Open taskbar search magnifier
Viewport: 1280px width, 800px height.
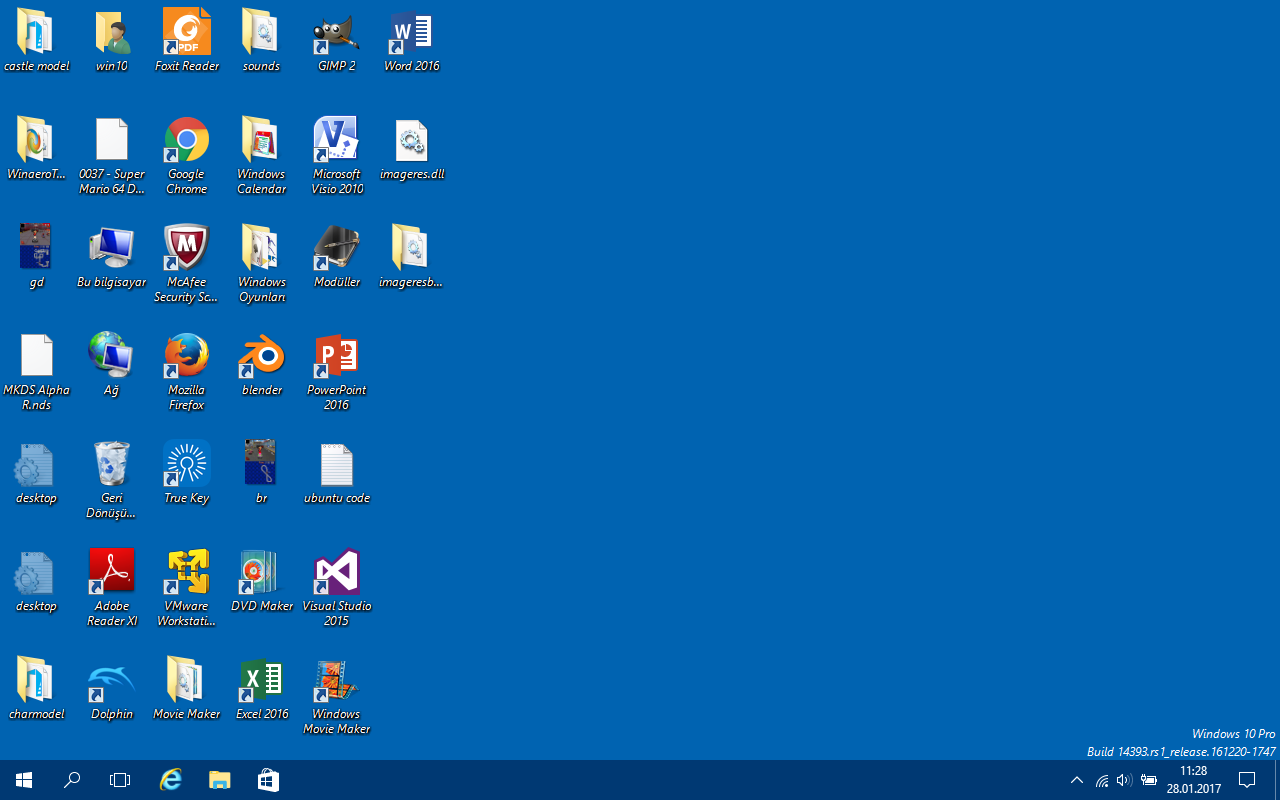[x=72, y=780]
